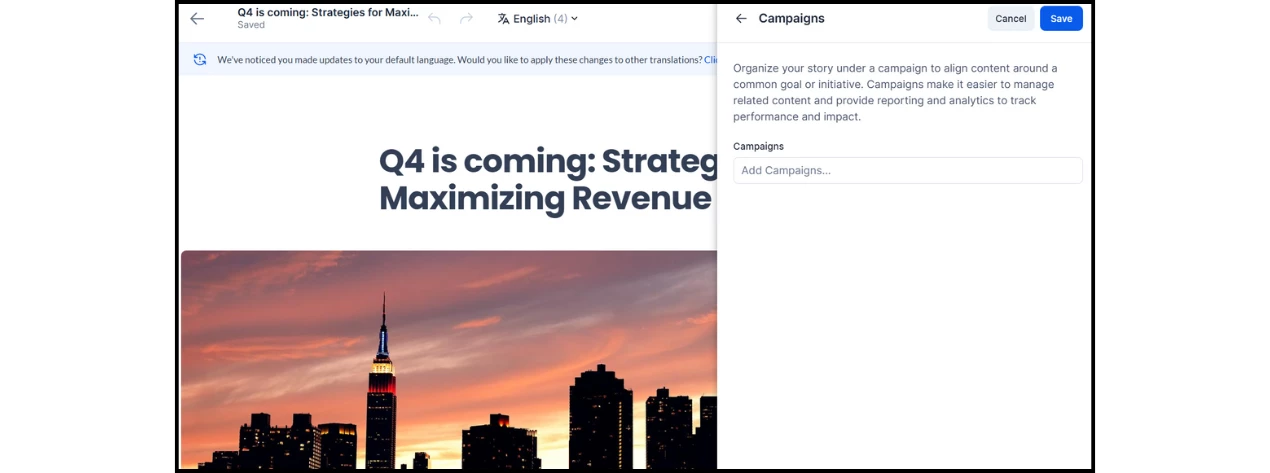
Task: Cancel the Campaigns panel changes
Action: point(1011,19)
